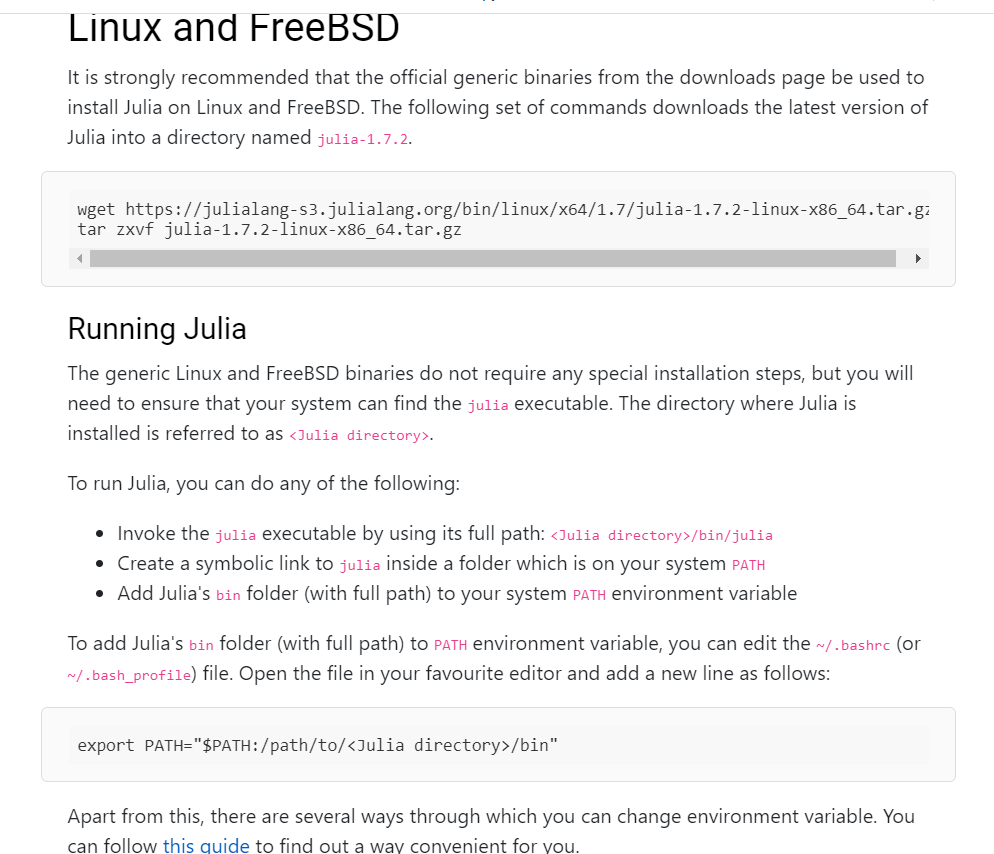This screenshot has height=854, width=994.
Task: Click the first bullet about invoking julia
Action: [330, 533]
